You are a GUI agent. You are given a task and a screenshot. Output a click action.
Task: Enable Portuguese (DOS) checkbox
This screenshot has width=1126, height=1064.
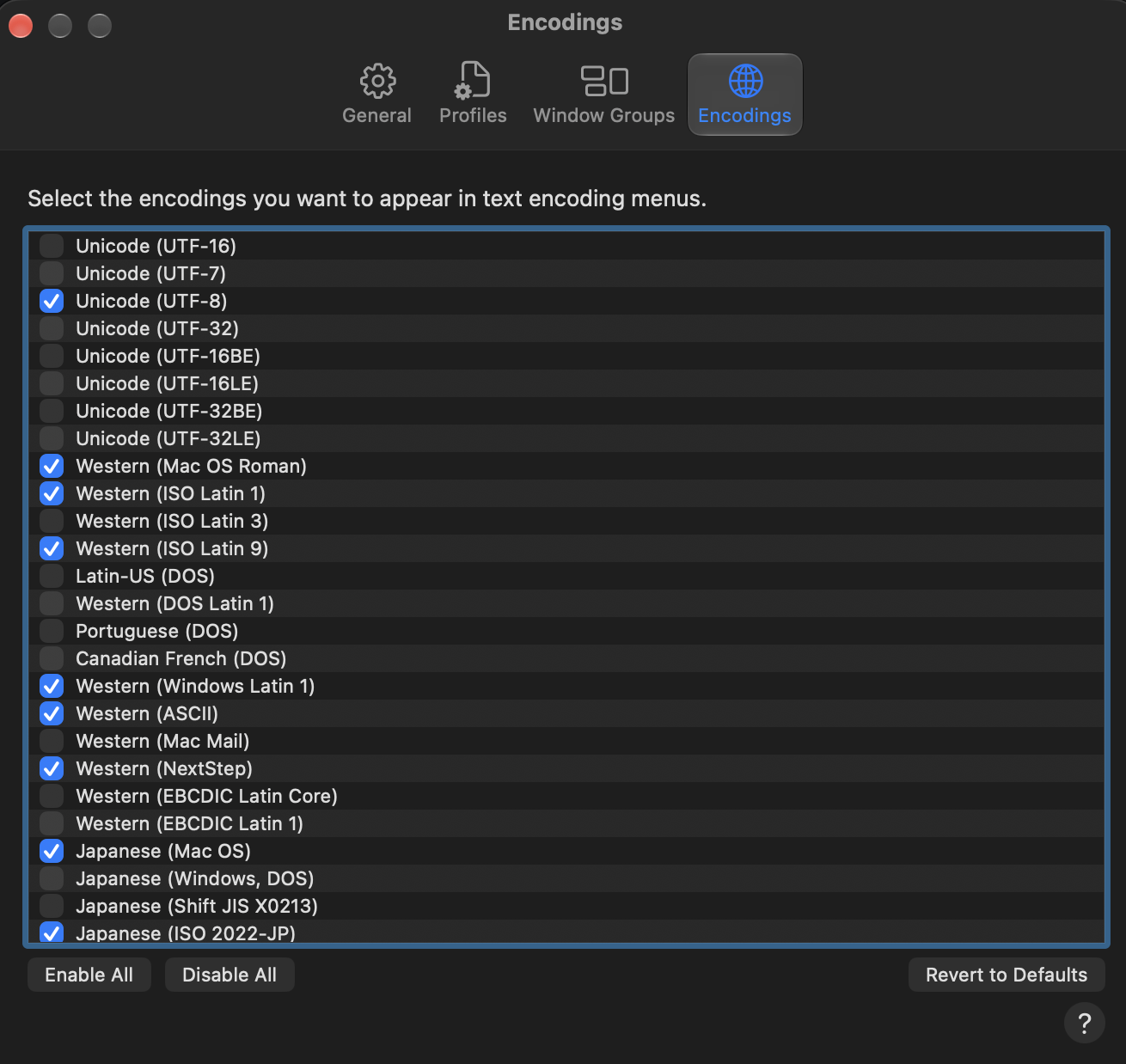tap(52, 631)
